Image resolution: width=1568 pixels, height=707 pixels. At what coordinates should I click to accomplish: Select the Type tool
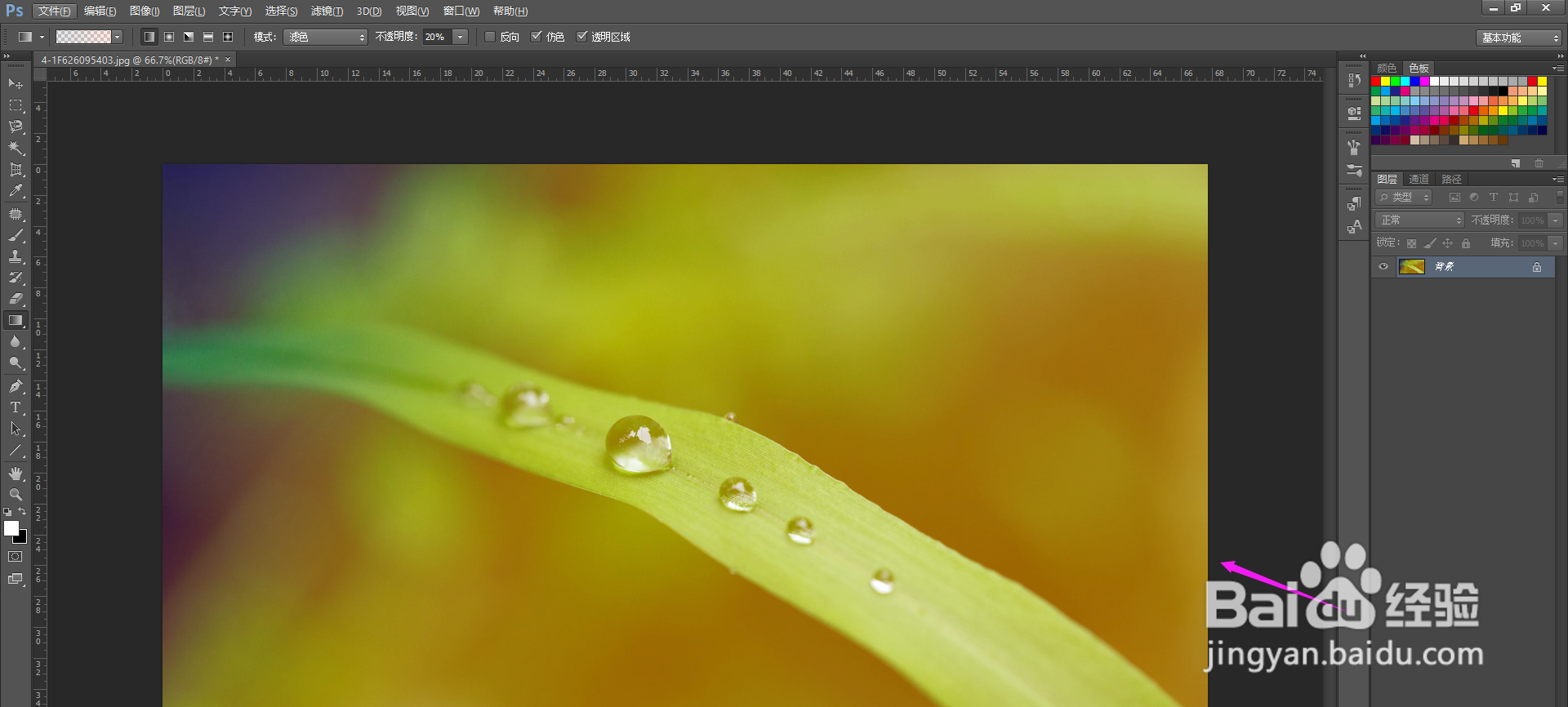[x=16, y=407]
